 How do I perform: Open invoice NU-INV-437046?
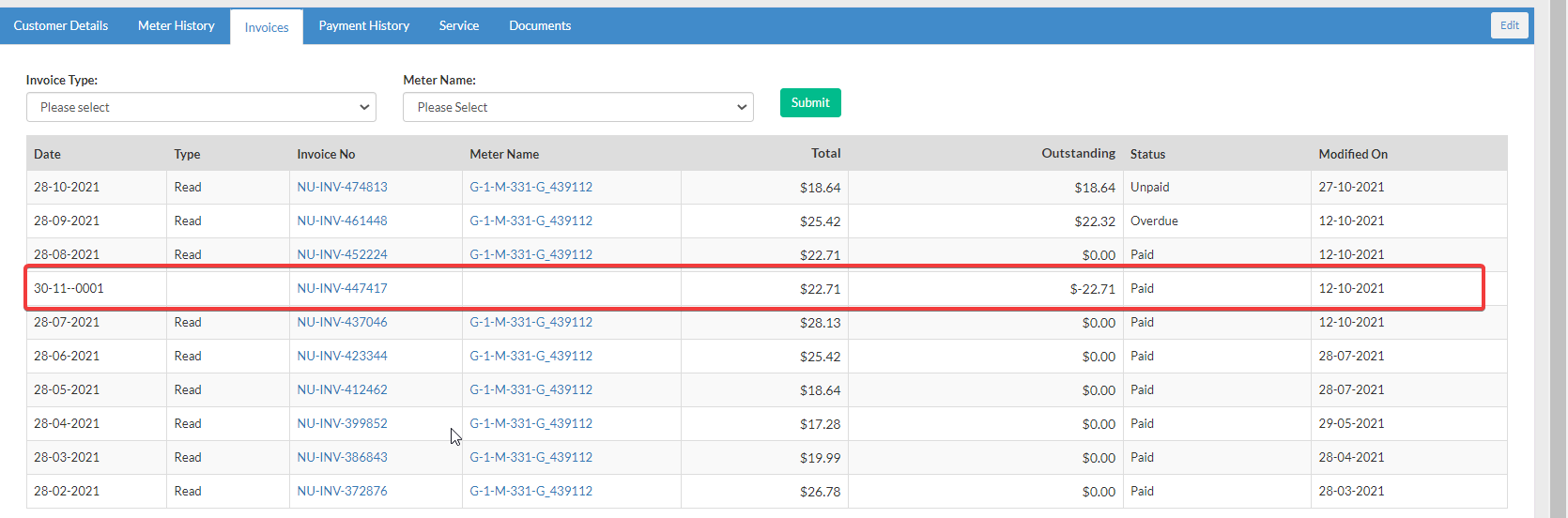tap(342, 322)
